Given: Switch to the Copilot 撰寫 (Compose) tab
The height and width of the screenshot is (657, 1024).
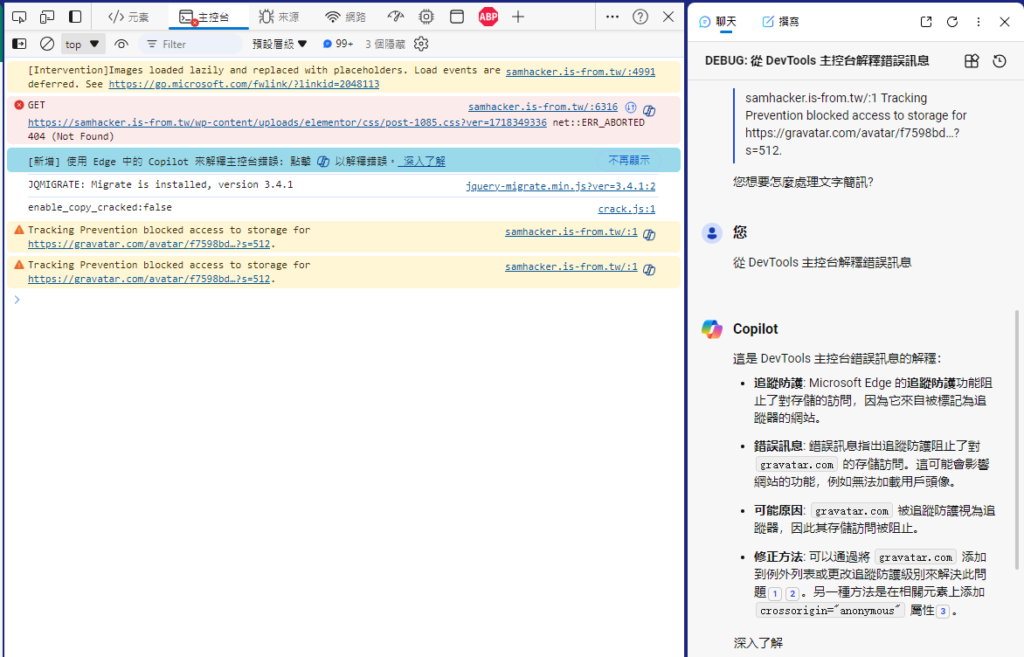Looking at the screenshot, I should click(x=781, y=22).
